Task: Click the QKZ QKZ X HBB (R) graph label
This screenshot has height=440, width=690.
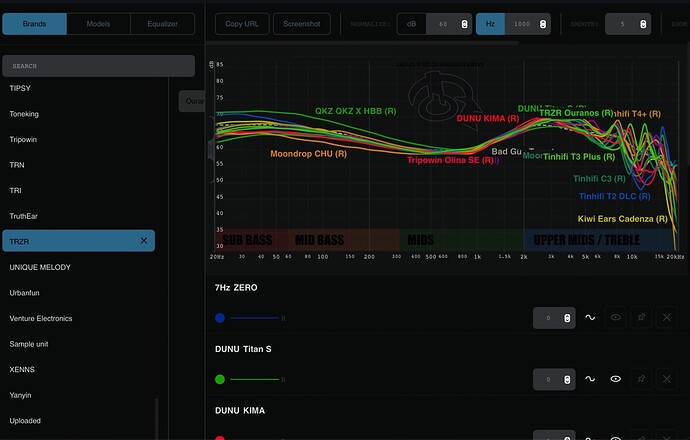Action: (356, 111)
